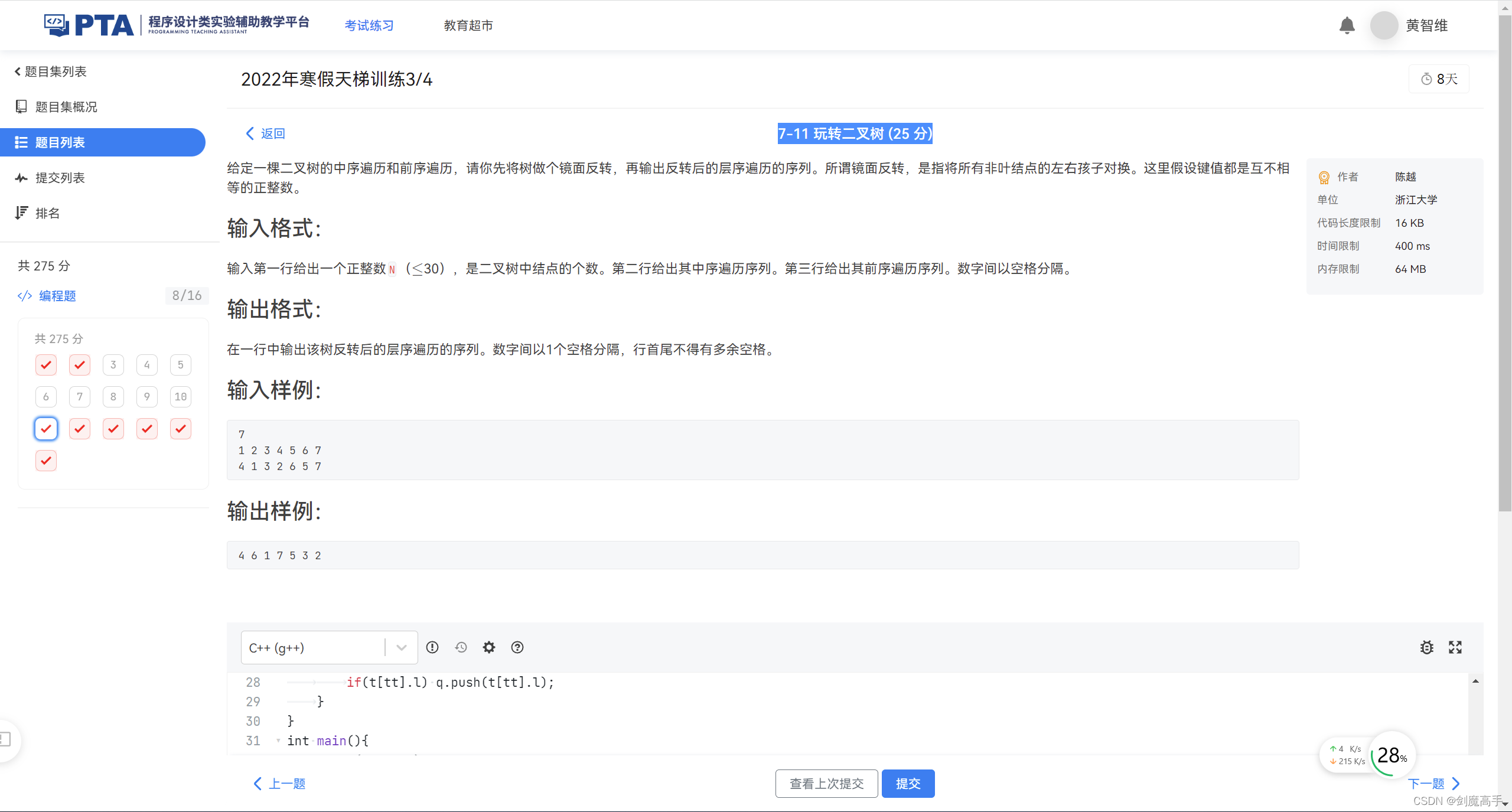Screen dimensions: 1512x812
Task: Select problem number 10 box
Action: pyautogui.click(x=181, y=397)
